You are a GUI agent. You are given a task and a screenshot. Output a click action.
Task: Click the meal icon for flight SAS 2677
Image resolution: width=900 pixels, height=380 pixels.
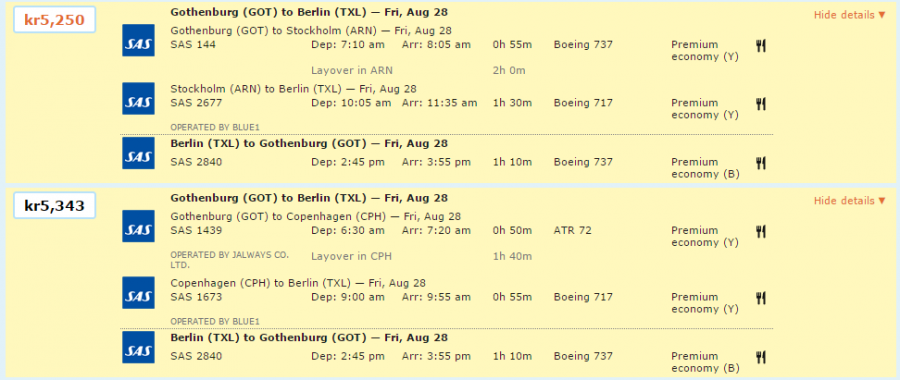coord(761,104)
